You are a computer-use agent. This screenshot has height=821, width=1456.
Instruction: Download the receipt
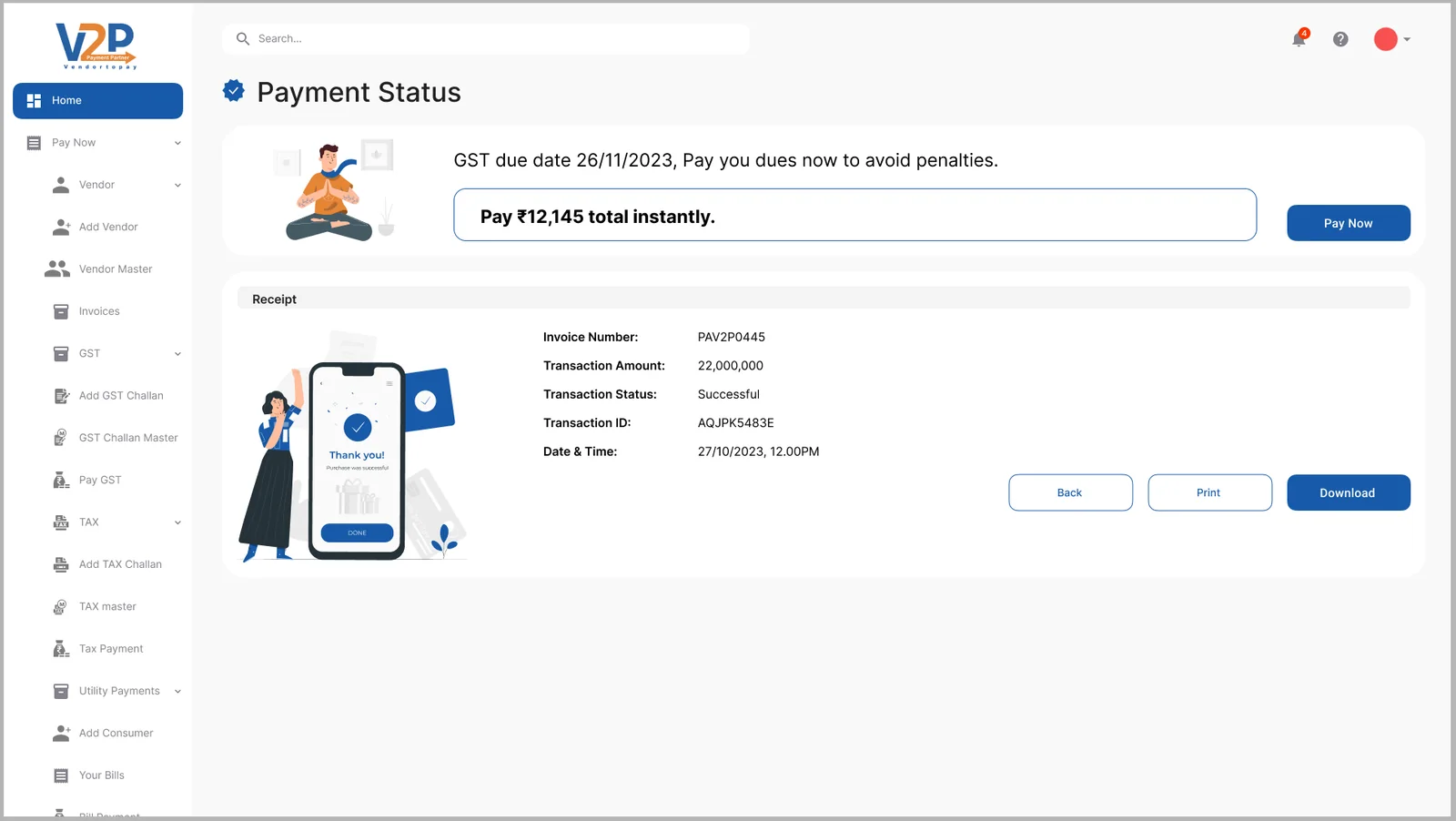(x=1348, y=492)
